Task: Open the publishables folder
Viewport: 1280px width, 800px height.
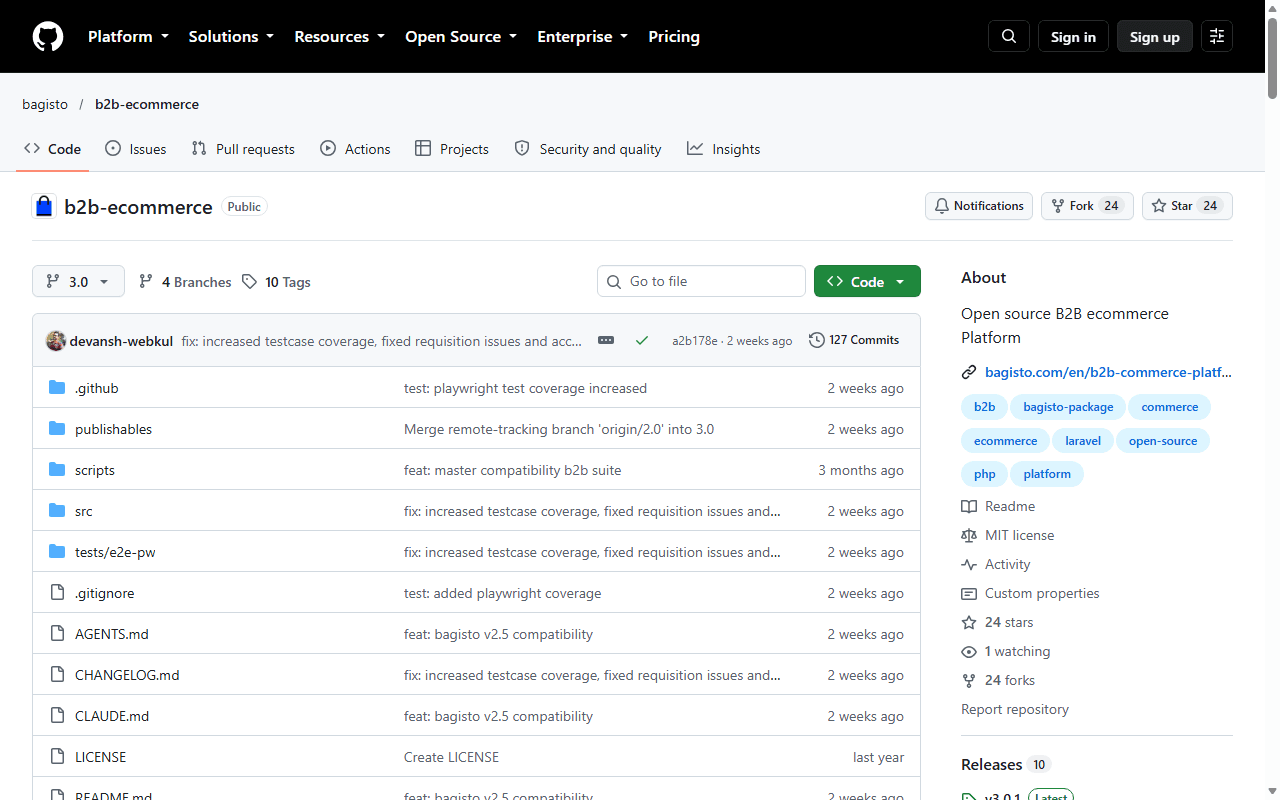Action: [x=113, y=429]
